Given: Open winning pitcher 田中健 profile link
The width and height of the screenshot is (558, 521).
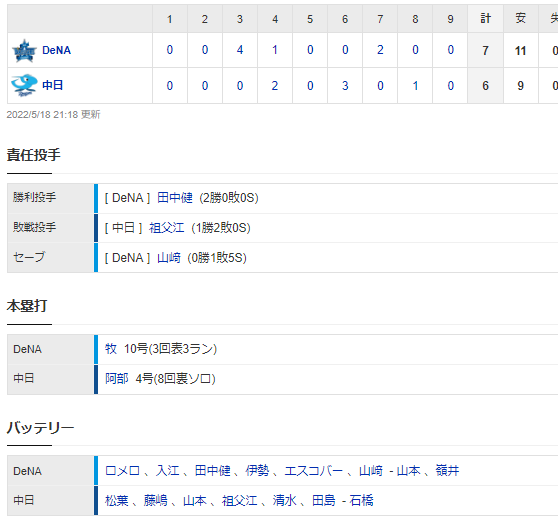Looking at the screenshot, I should pos(175,198).
